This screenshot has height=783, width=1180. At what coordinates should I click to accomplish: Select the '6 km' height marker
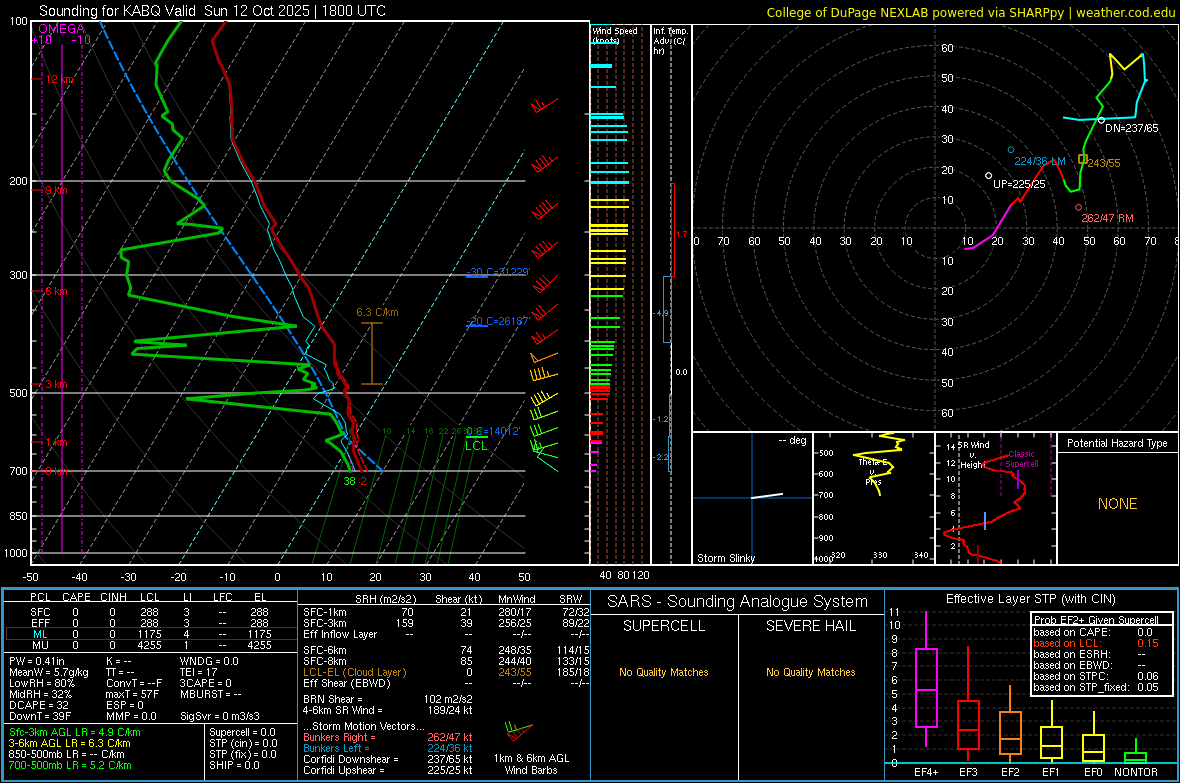pos(56,291)
